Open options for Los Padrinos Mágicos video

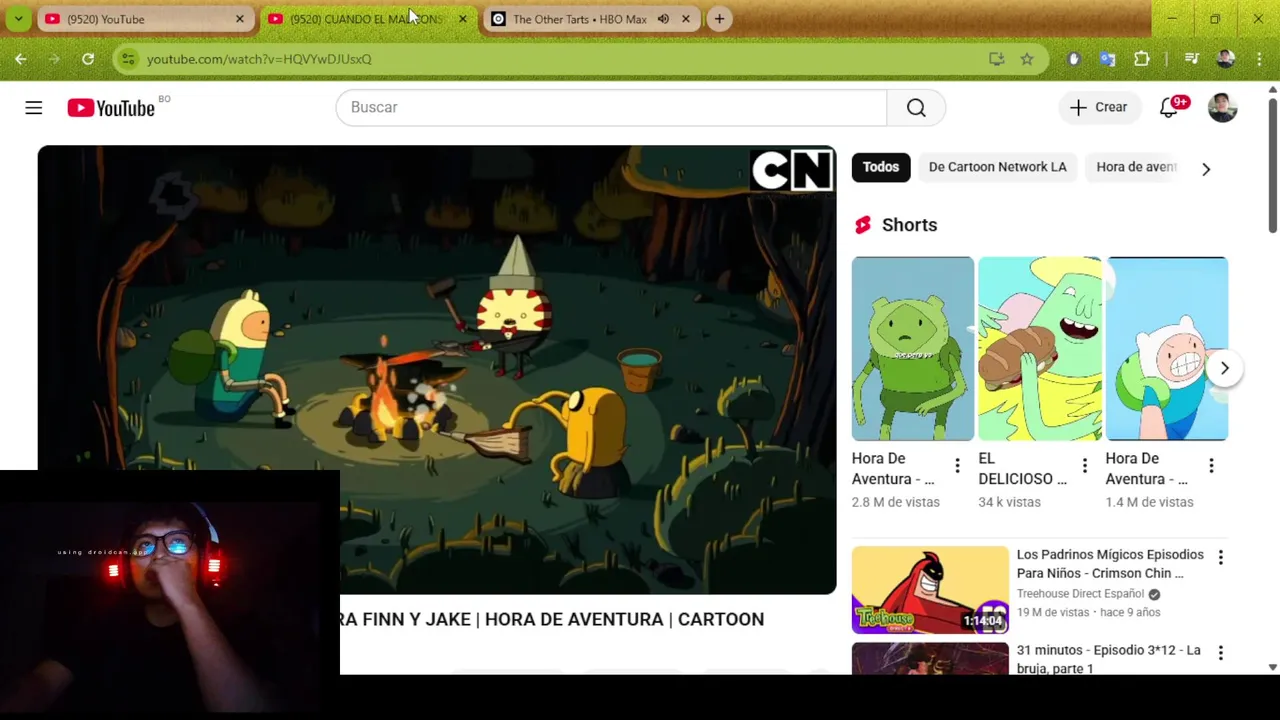coord(1220,557)
